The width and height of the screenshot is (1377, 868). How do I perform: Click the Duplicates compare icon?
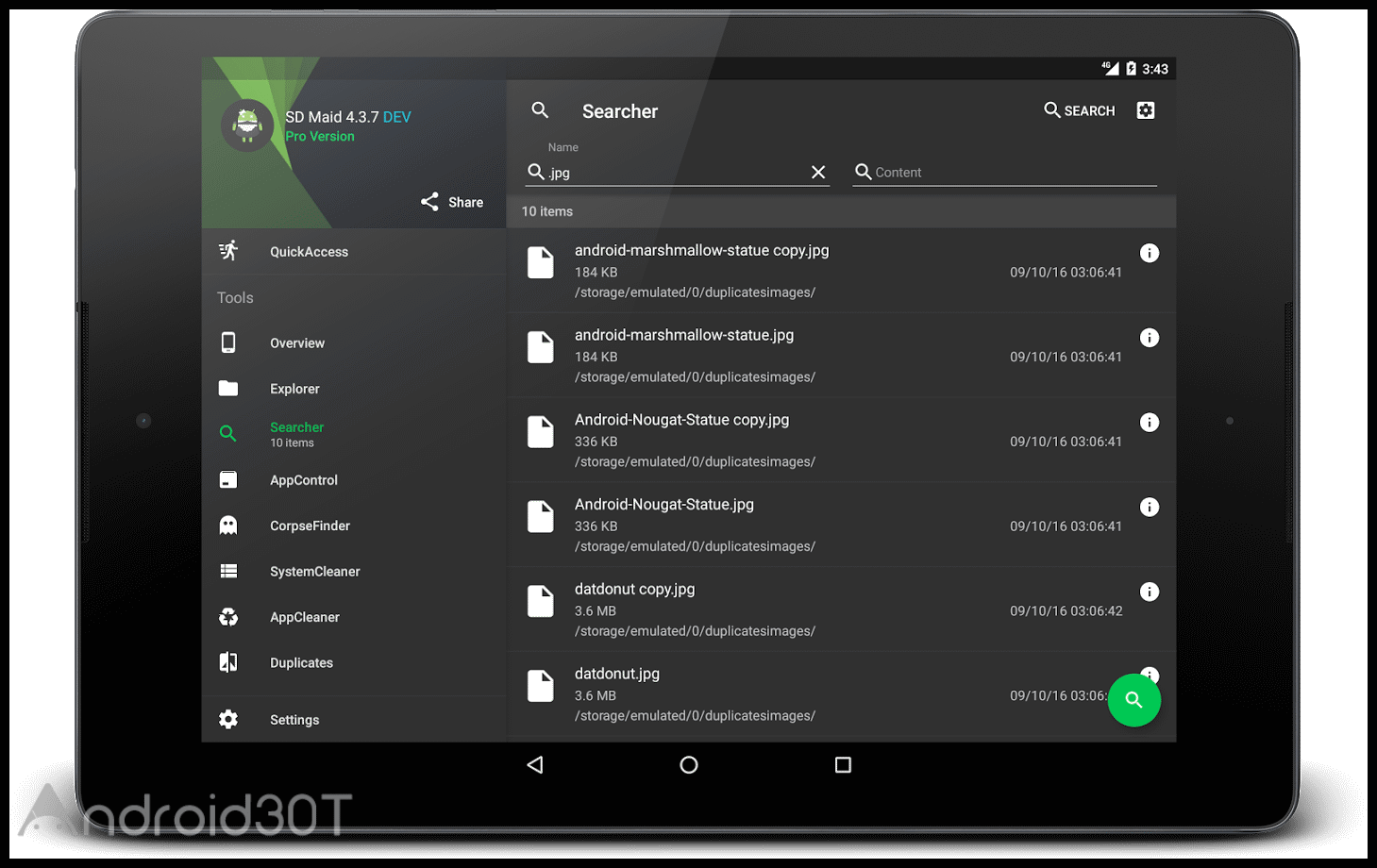point(228,662)
